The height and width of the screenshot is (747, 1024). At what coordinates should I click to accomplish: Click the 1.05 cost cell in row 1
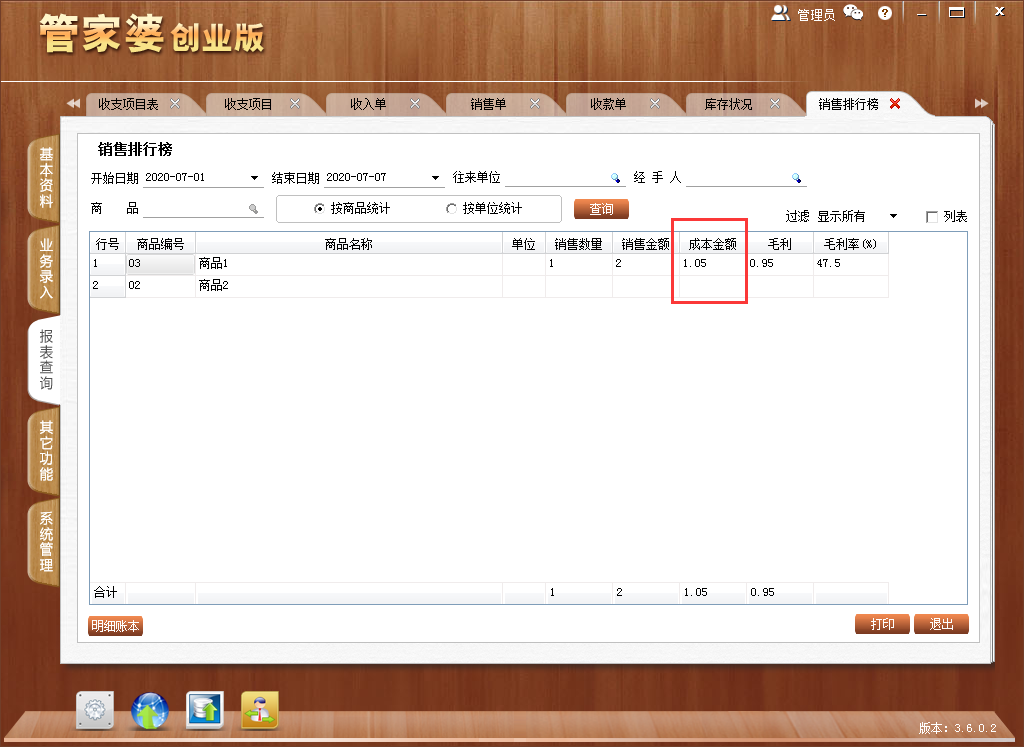pyautogui.click(x=712, y=264)
